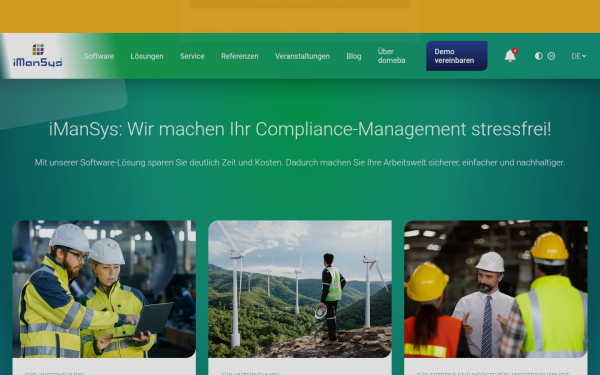Open the Blog menu item
Image resolution: width=600 pixels, height=375 pixels.
pos(354,56)
